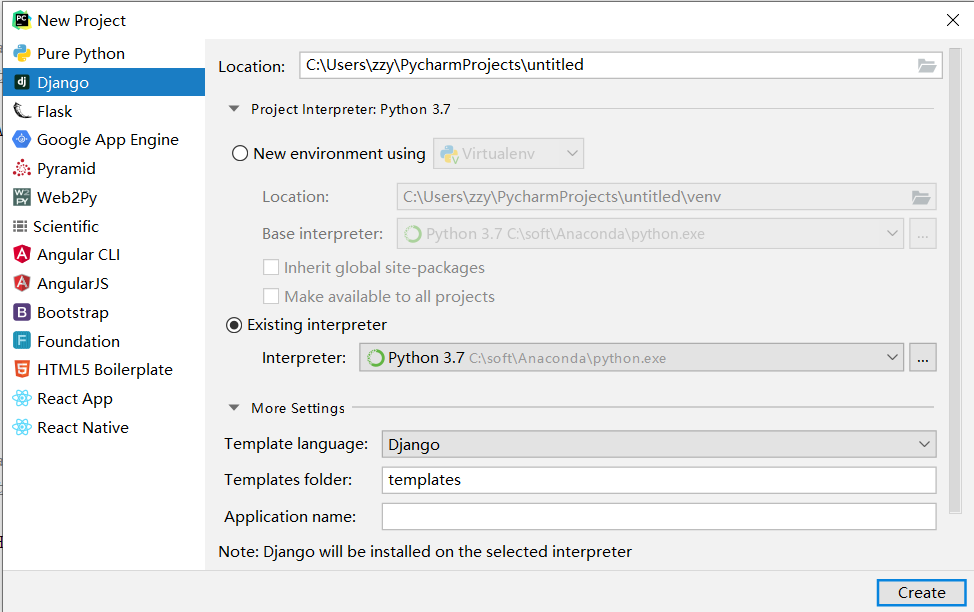Click the Pyramid framework icon
974x612 pixels.
coord(21,169)
